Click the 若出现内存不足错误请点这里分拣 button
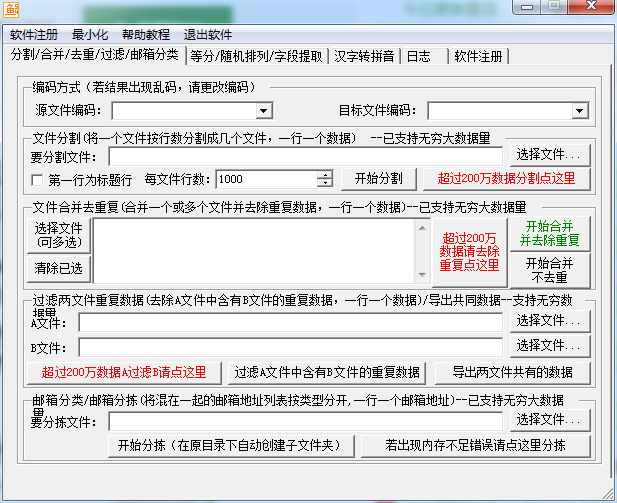Viewport: 617px width, 503px height. point(475,446)
